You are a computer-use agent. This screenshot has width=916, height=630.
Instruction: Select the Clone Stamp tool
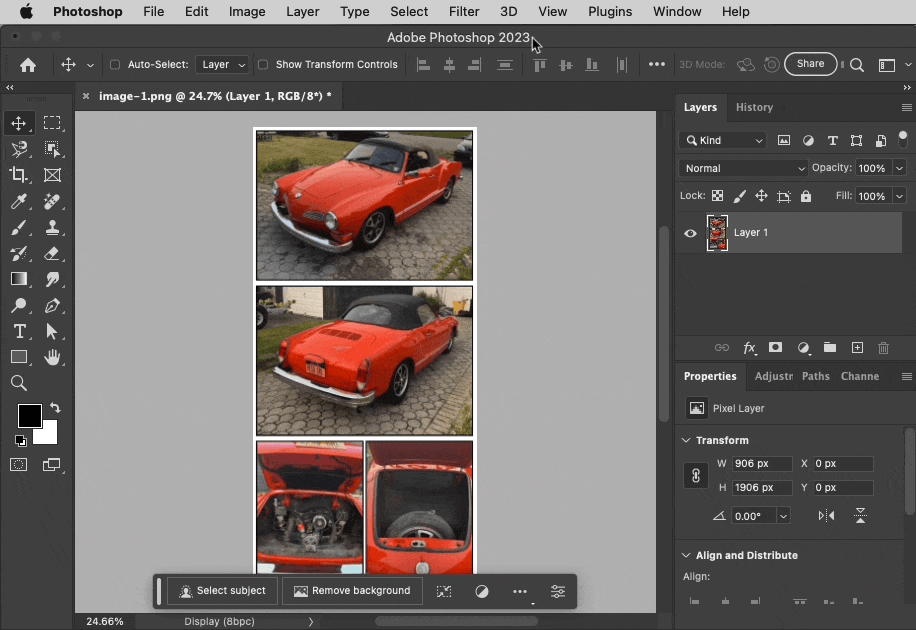pos(53,227)
